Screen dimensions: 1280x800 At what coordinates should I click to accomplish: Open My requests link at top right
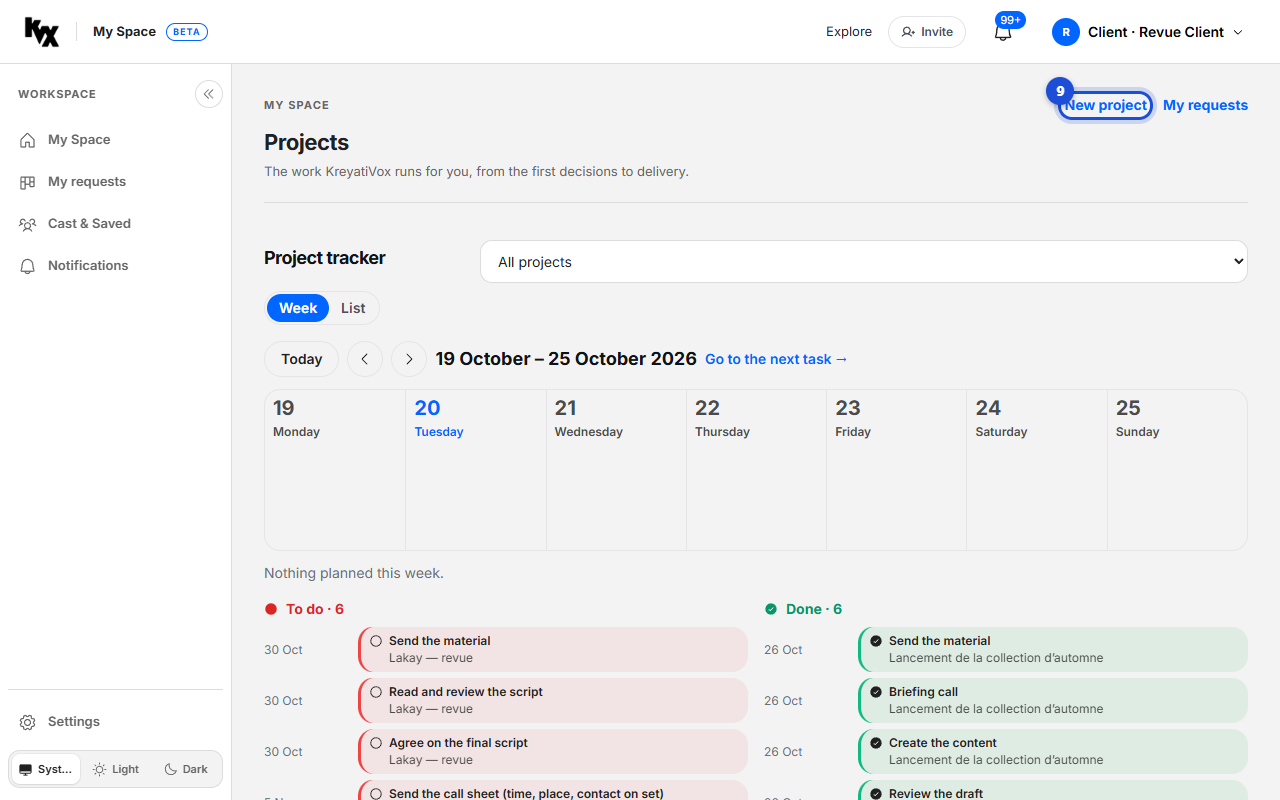point(1205,105)
